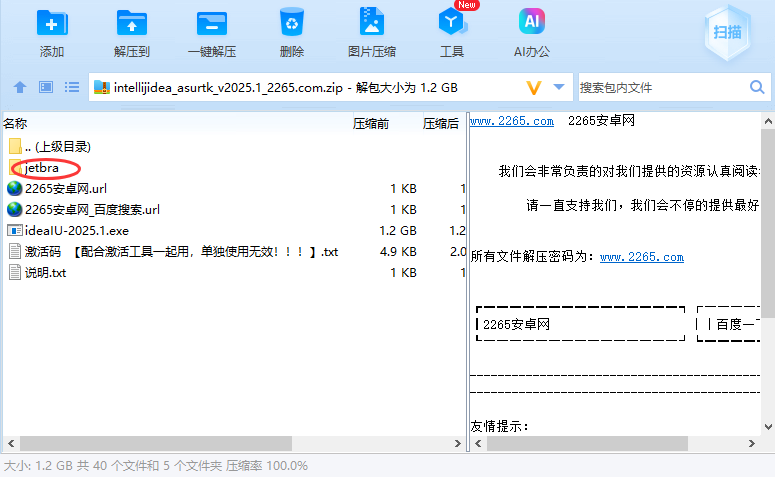Click the 一键解压 one-click extract icon
The width and height of the screenshot is (775, 477).
click(x=212, y=23)
